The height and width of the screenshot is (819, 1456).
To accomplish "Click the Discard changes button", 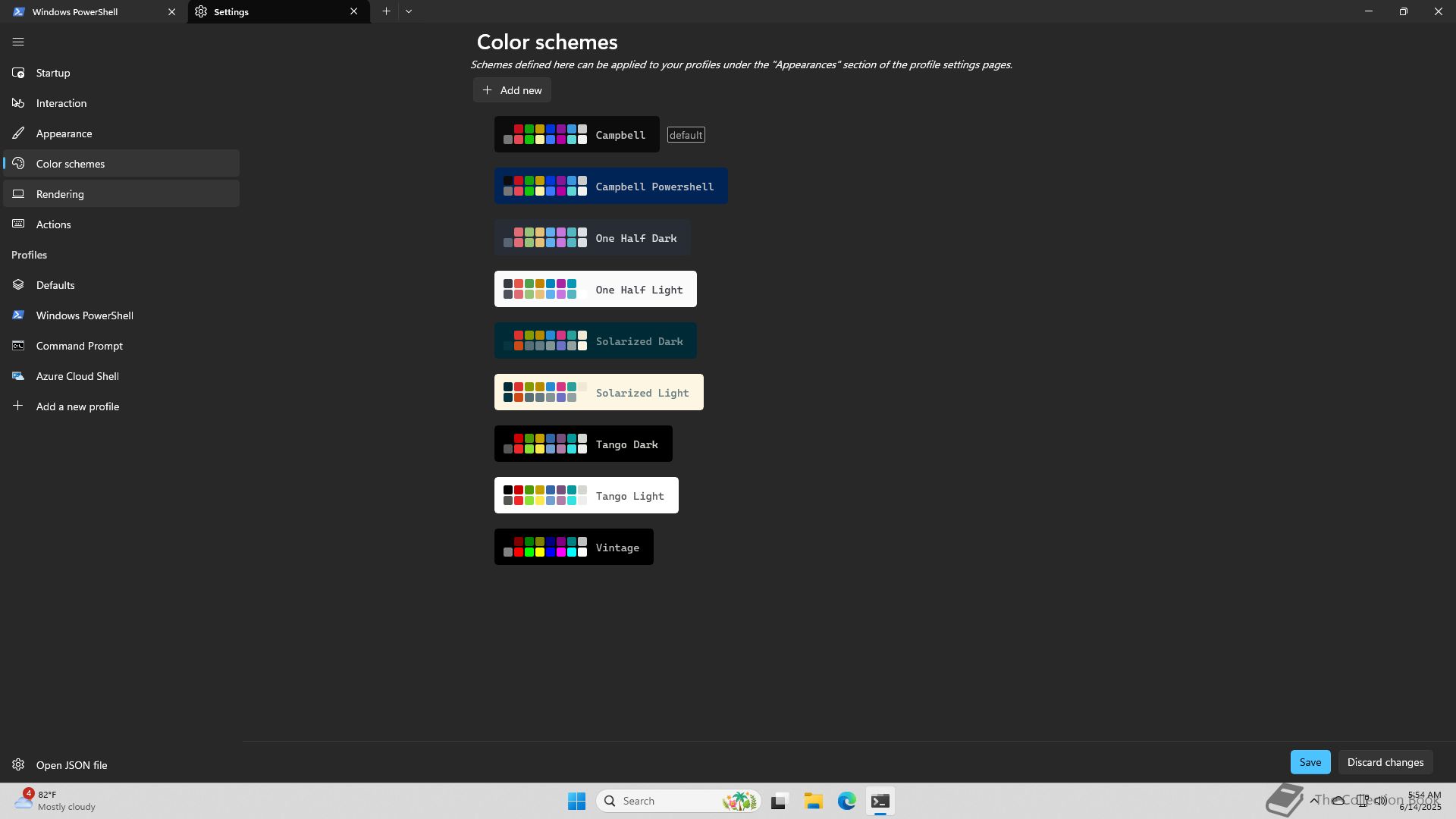I will point(1385,762).
